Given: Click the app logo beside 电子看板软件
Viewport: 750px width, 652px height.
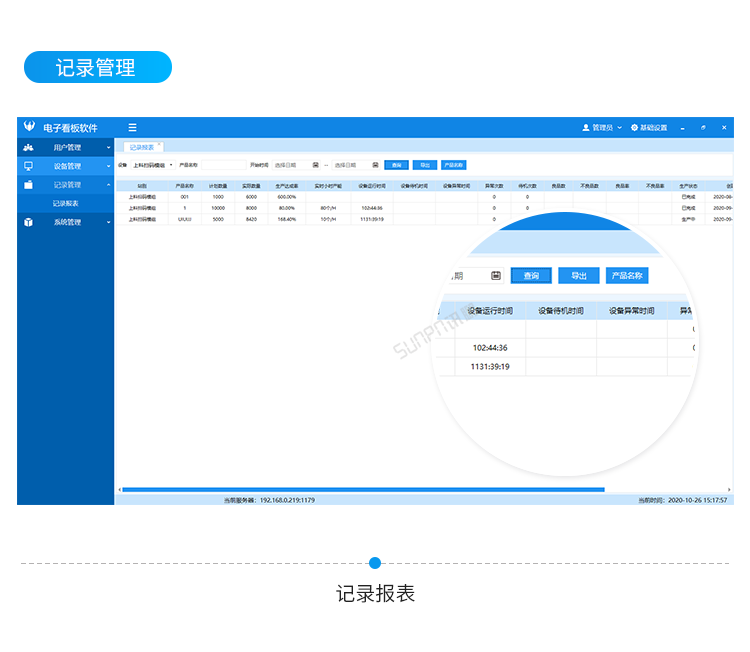Looking at the screenshot, I should 29,128.
